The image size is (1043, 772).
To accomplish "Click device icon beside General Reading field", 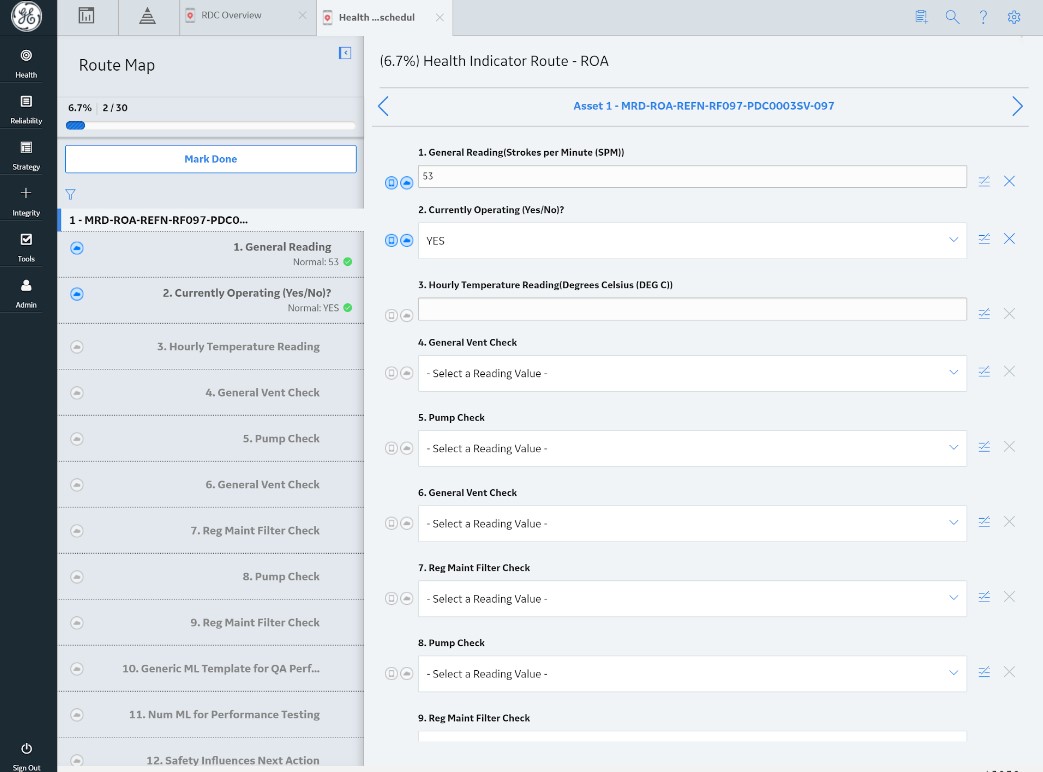I will (391, 183).
